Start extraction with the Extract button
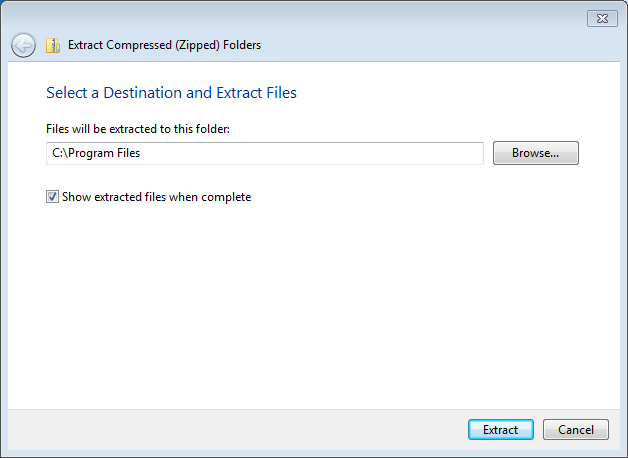 point(501,430)
